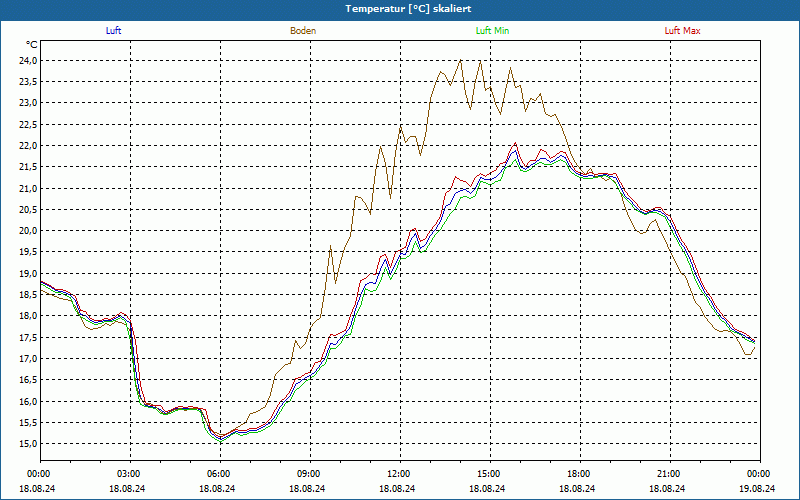Viewport: 800px width, 500px height.
Task: Click the '°C' unit label on the axis
Action: pyautogui.click(x=32, y=45)
